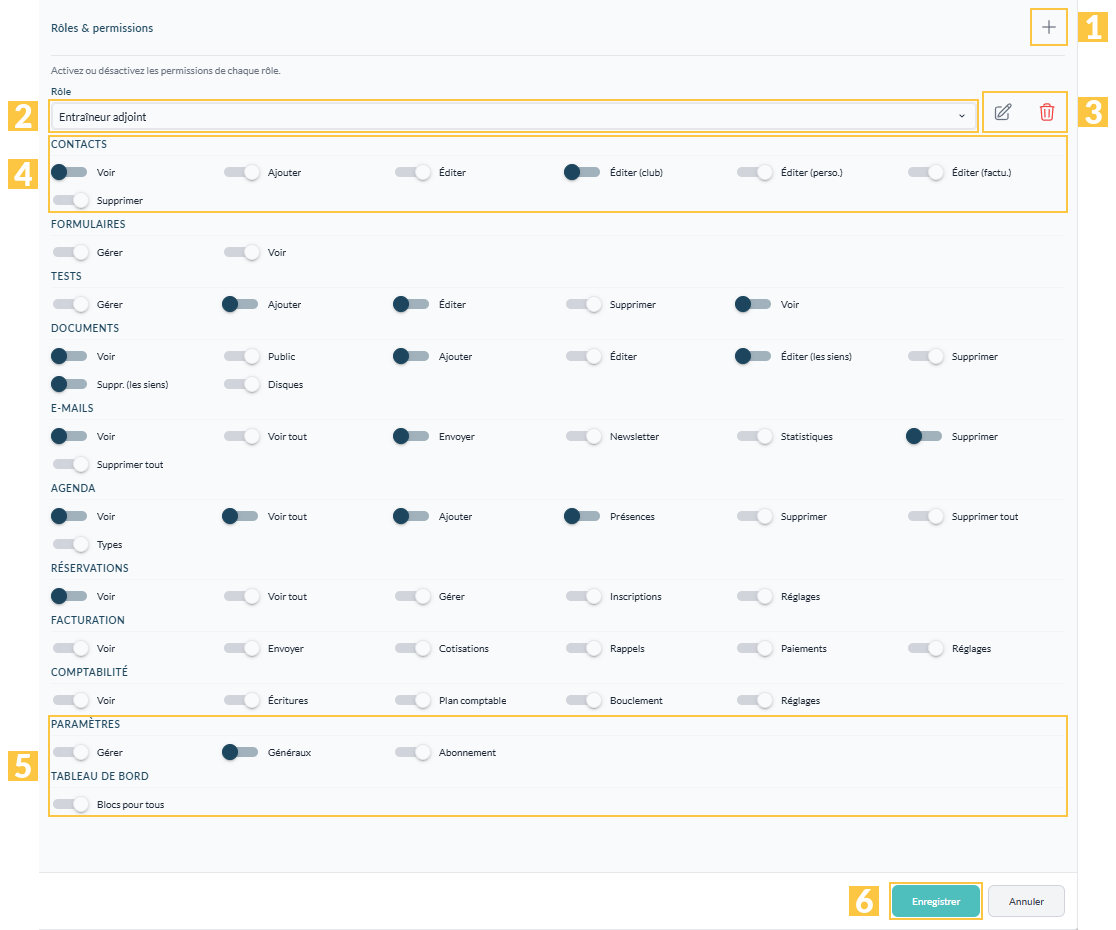This screenshot has height=930, width=1116.
Task: Disable the Documents Suppr. (les siens) toggle
Action: click(70, 384)
